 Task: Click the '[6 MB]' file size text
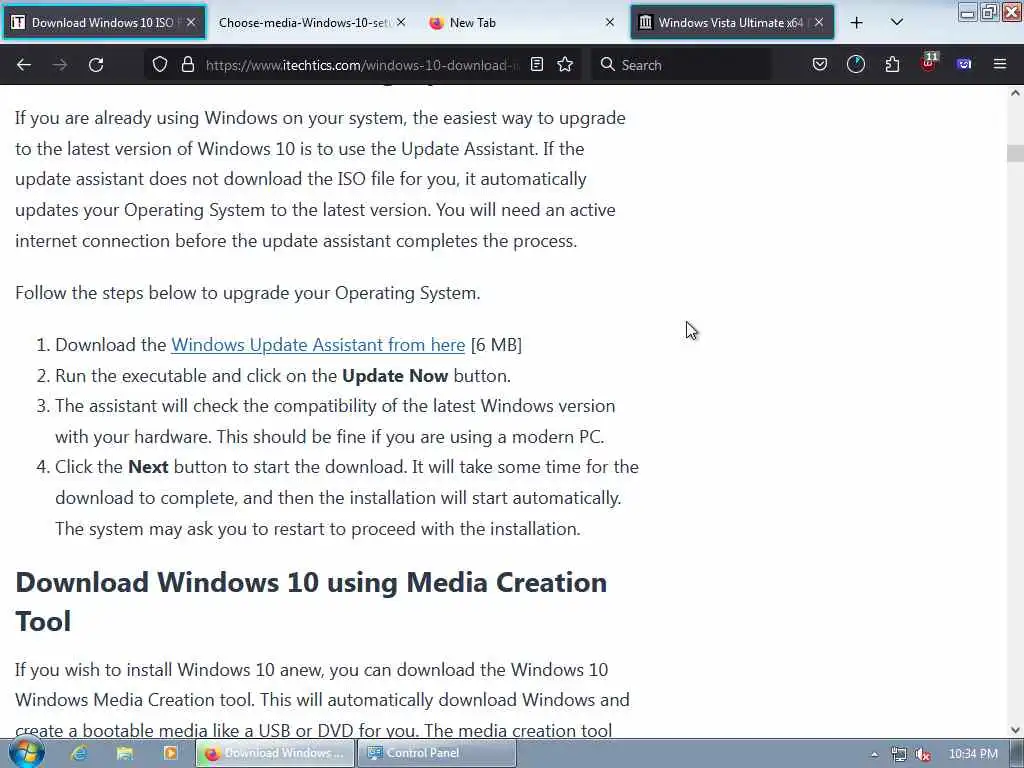[x=496, y=345]
